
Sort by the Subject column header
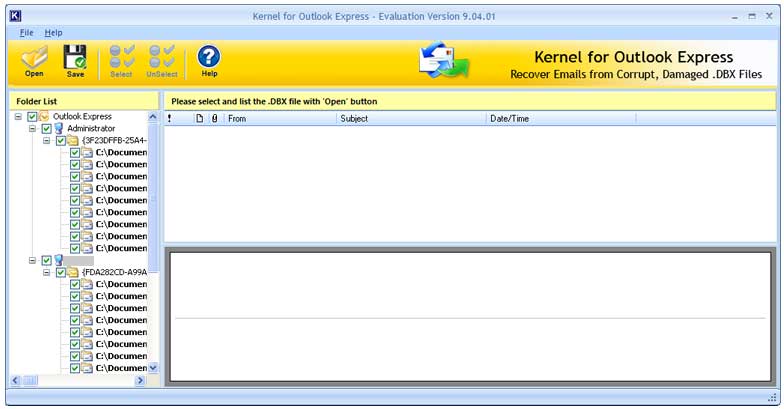[411, 118]
